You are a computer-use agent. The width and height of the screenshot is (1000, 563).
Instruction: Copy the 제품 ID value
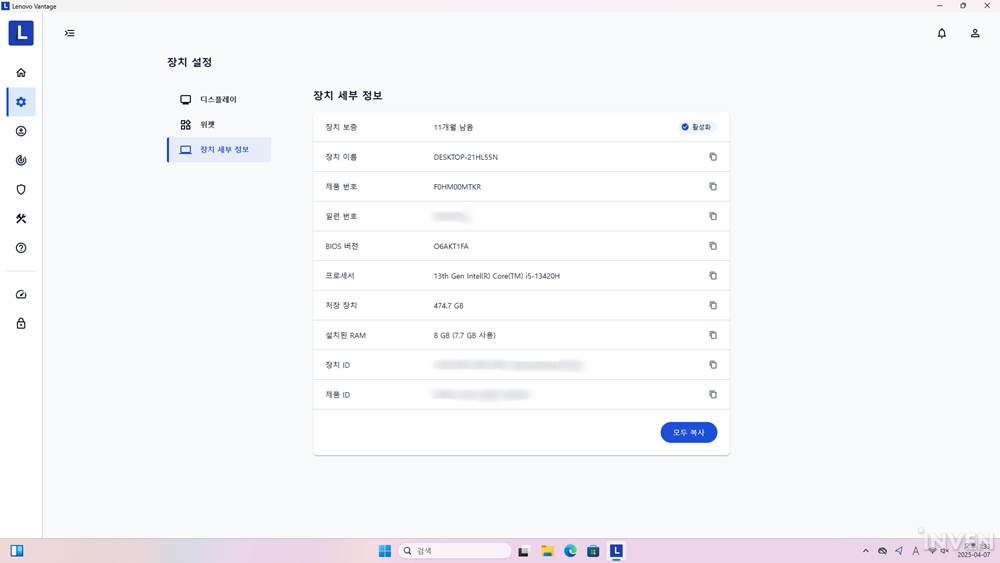[x=713, y=395]
